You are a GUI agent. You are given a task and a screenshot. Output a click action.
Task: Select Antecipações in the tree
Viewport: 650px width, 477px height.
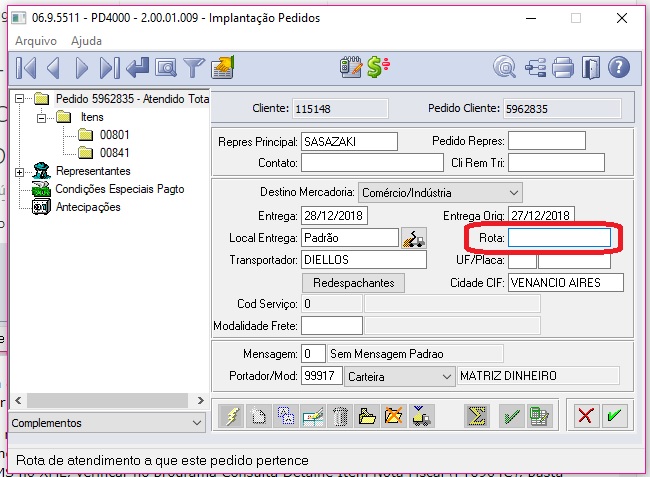click(x=88, y=207)
